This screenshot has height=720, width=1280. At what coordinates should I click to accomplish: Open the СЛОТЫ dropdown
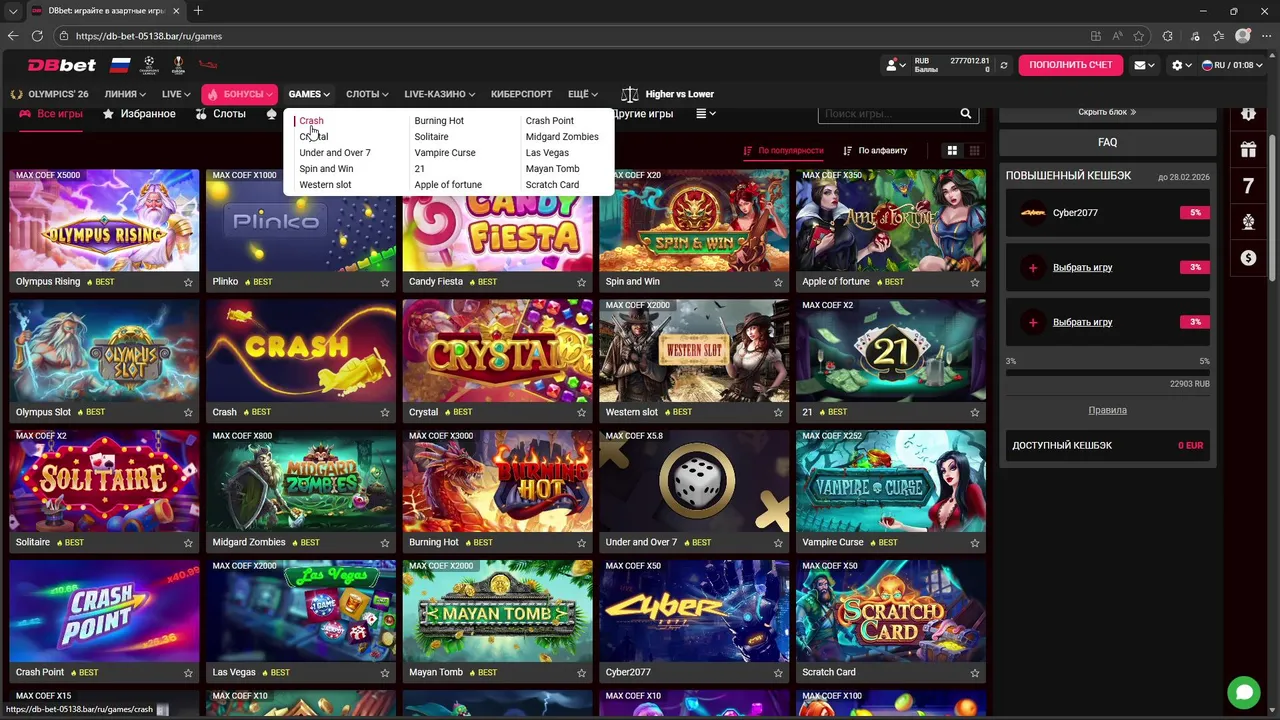[x=367, y=94]
